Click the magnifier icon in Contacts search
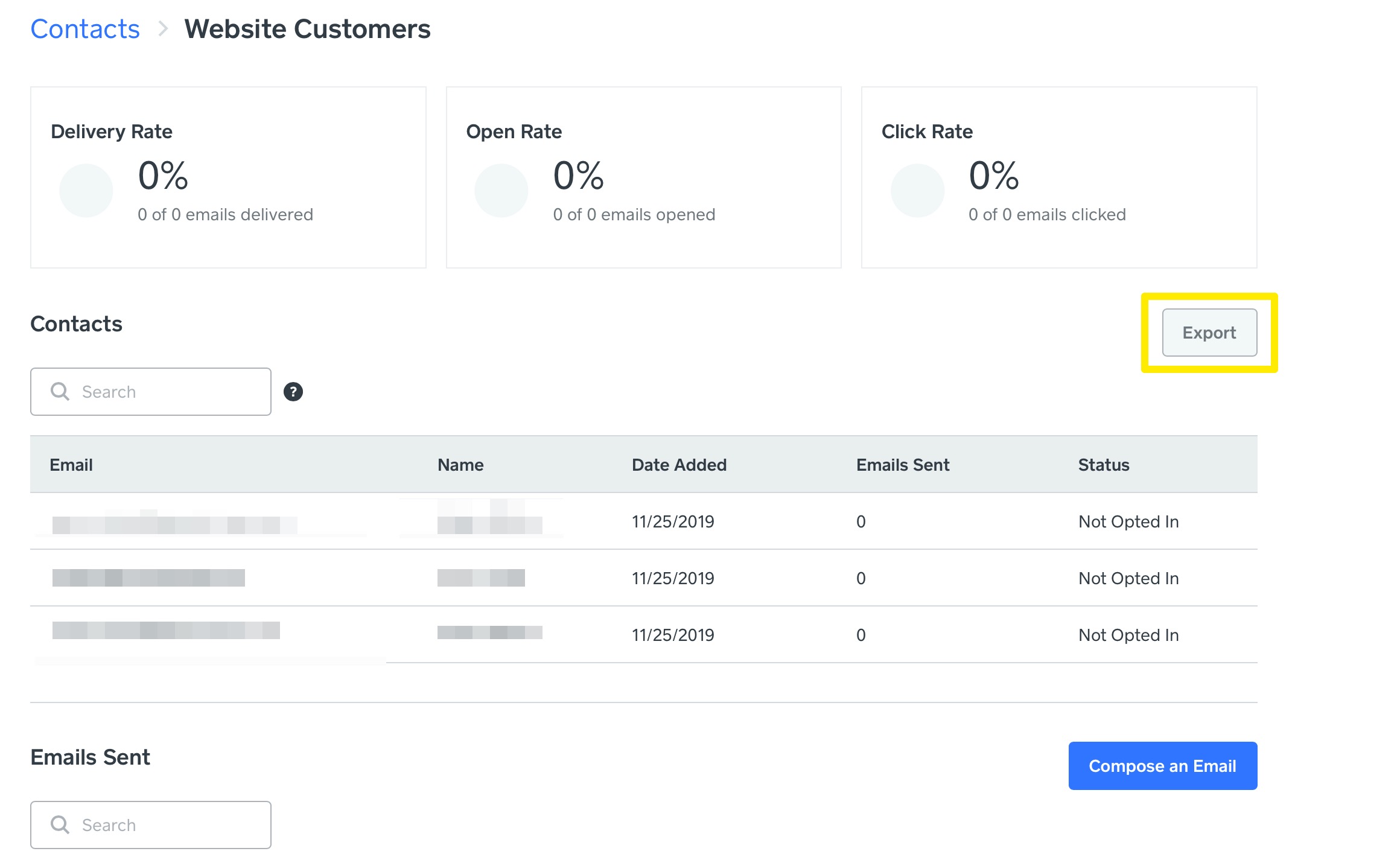1400x860 pixels. point(60,392)
